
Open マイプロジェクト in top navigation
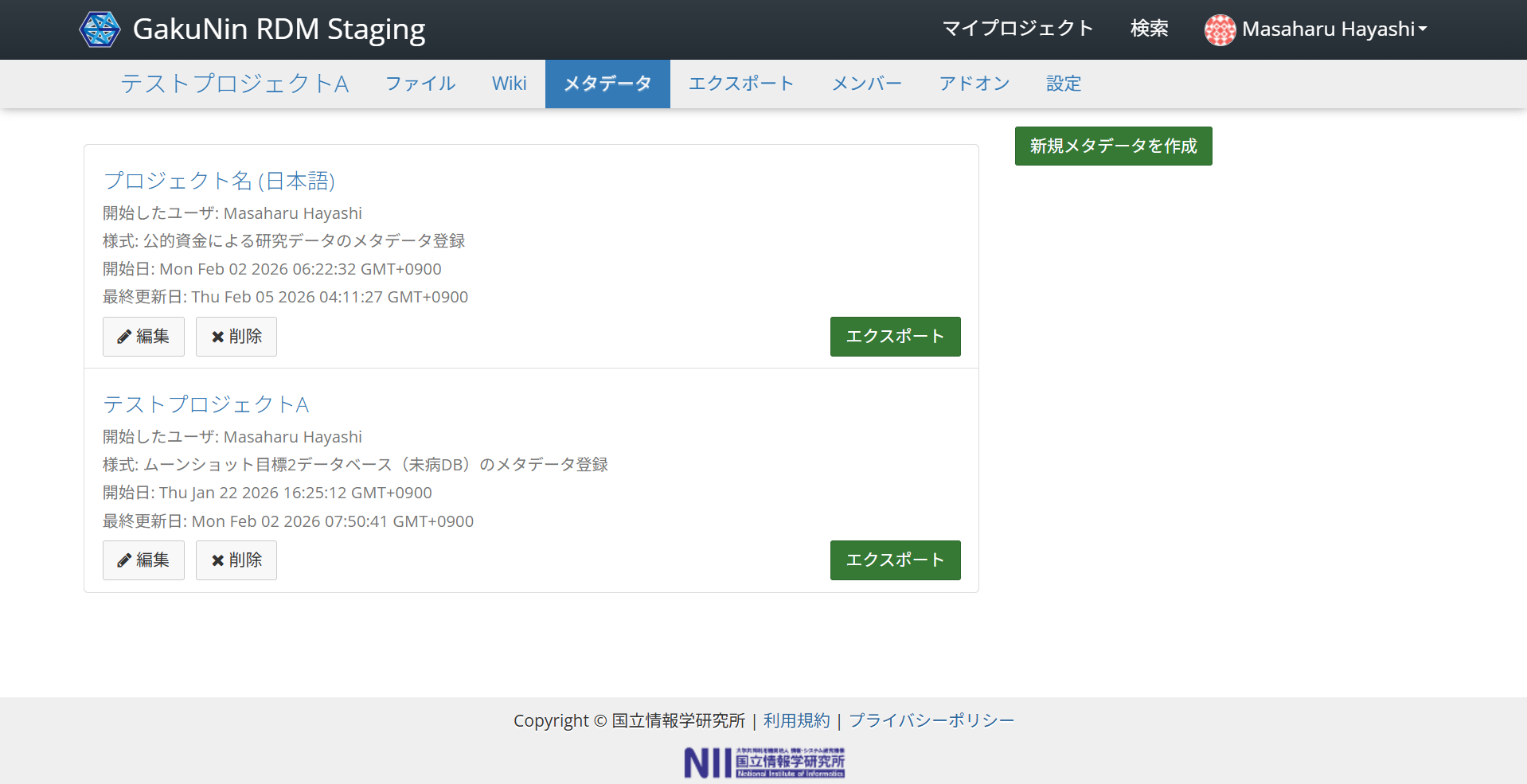1017,29
